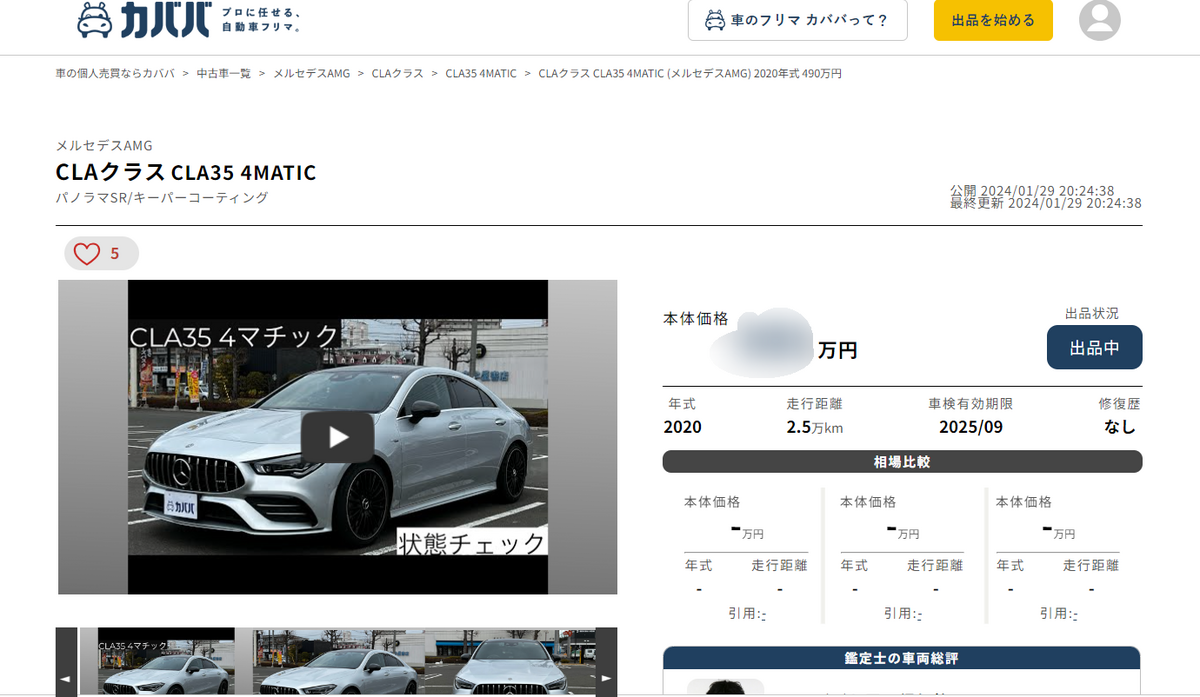
Task: Click the main car video image
Action: pos(338,437)
